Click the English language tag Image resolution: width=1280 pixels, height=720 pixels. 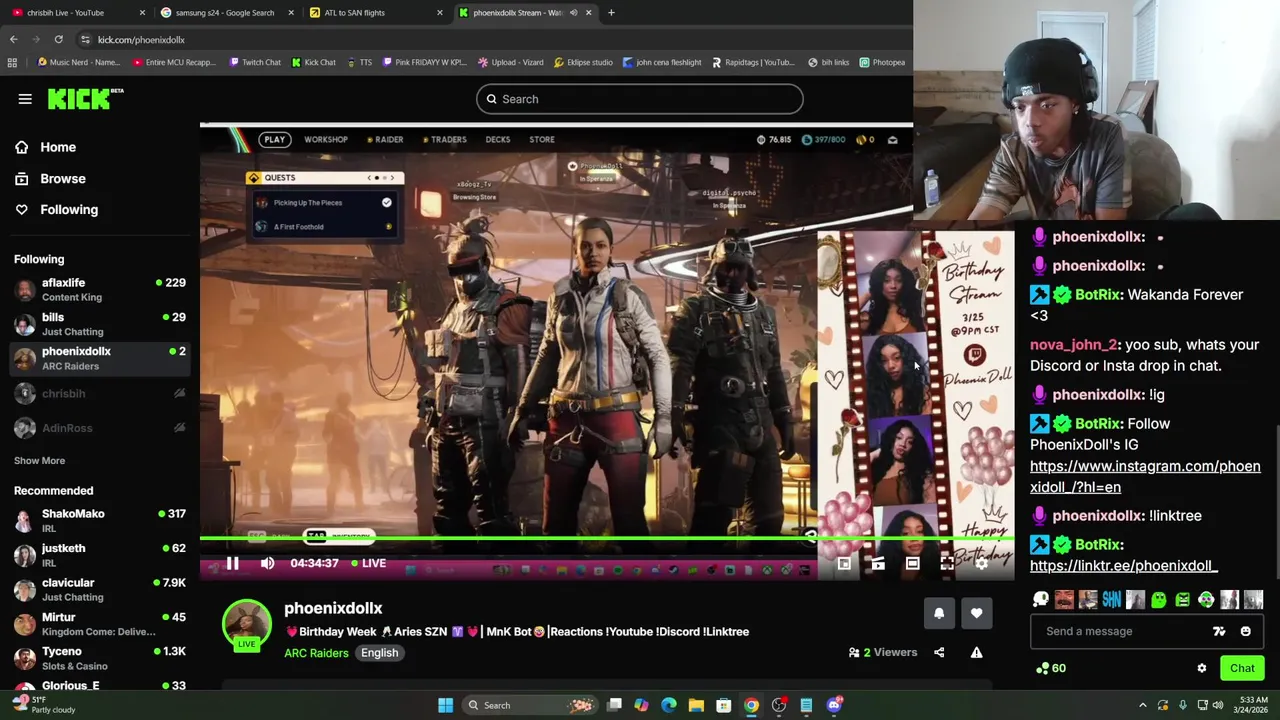pos(379,653)
